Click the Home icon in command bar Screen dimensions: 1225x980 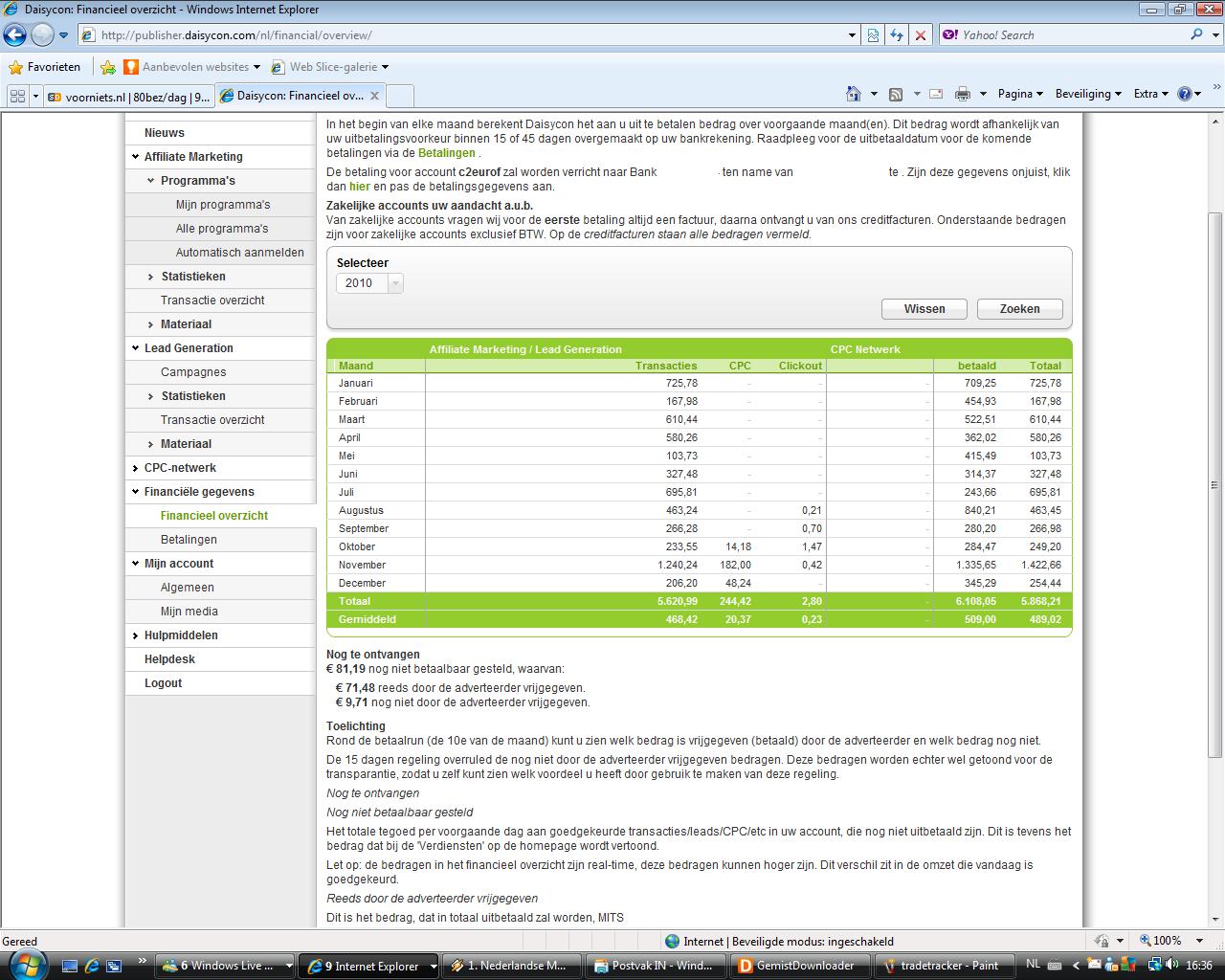pos(854,94)
